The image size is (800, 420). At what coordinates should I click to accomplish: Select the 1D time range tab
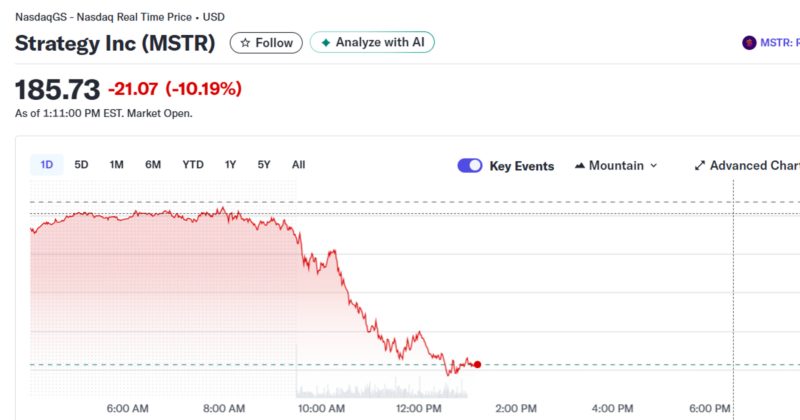(x=47, y=165)
